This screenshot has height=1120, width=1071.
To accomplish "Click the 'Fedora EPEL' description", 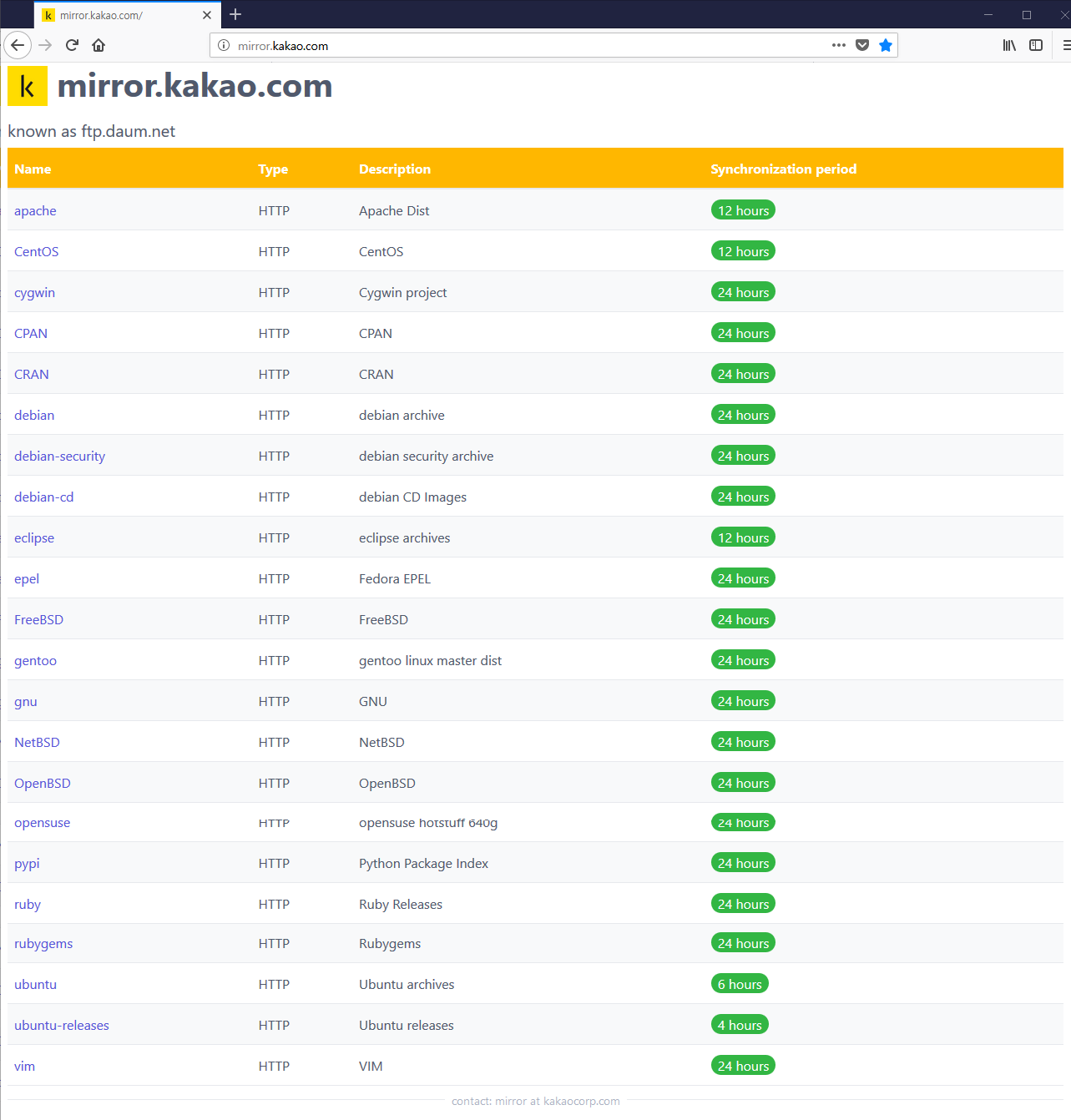I will [395, 578].
